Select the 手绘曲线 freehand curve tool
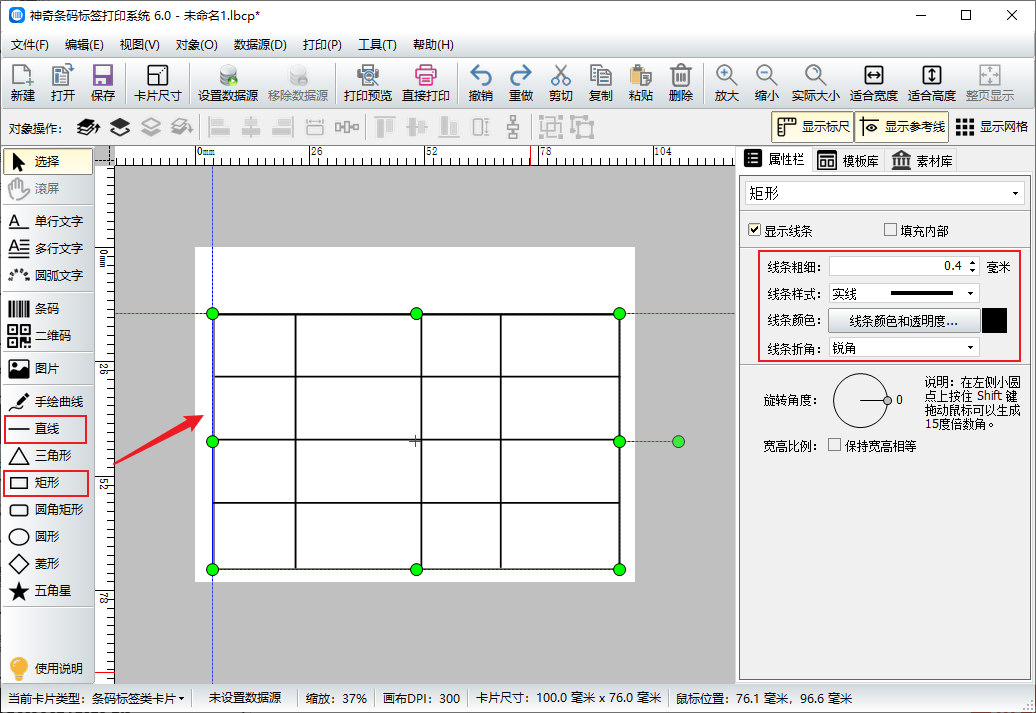The height and width of the screenshot is (713, 1036). click(45, 402)
